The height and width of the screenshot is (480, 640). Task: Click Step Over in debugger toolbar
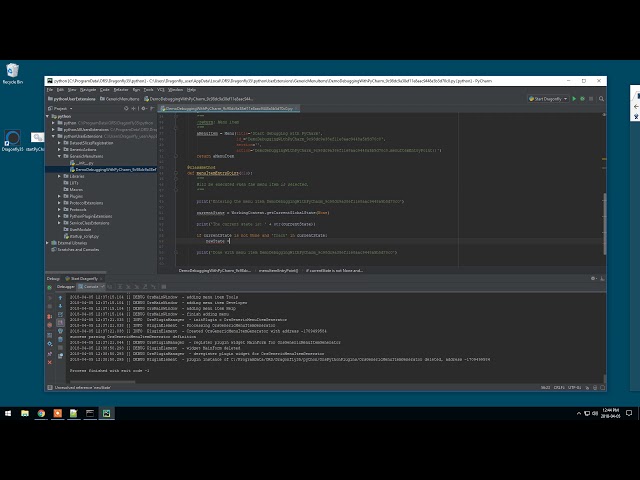coord(120,287)
